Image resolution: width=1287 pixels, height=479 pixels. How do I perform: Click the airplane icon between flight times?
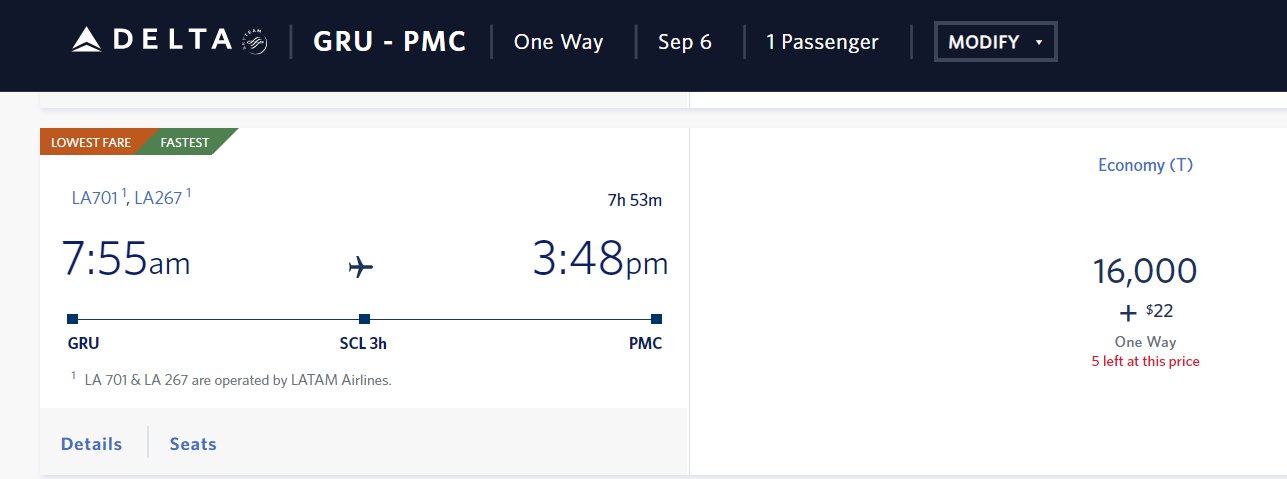point(361,267)
